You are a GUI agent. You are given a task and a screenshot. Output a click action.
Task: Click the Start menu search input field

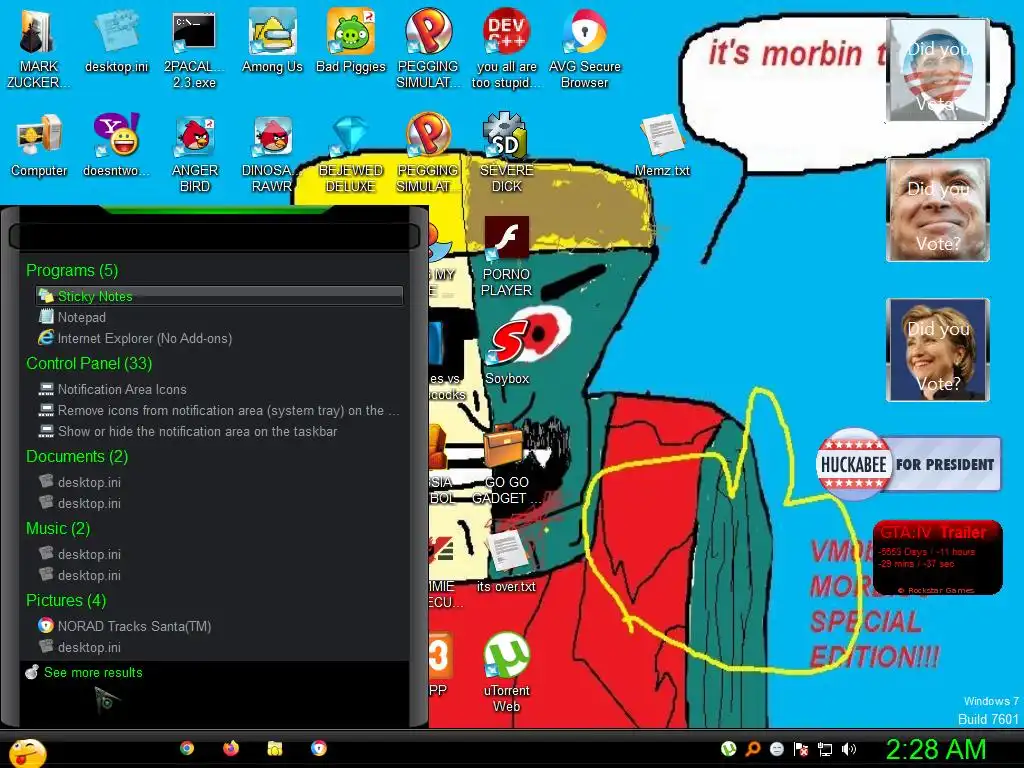point(214,236)
